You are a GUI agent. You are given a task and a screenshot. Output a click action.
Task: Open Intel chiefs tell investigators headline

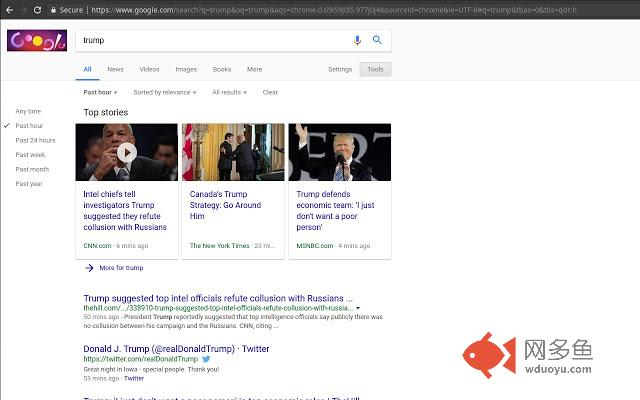(x=125, y=211)
